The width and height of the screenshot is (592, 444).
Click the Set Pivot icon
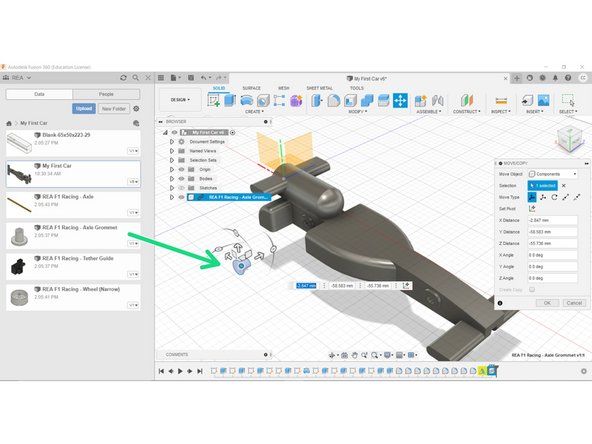coord(532,208)
